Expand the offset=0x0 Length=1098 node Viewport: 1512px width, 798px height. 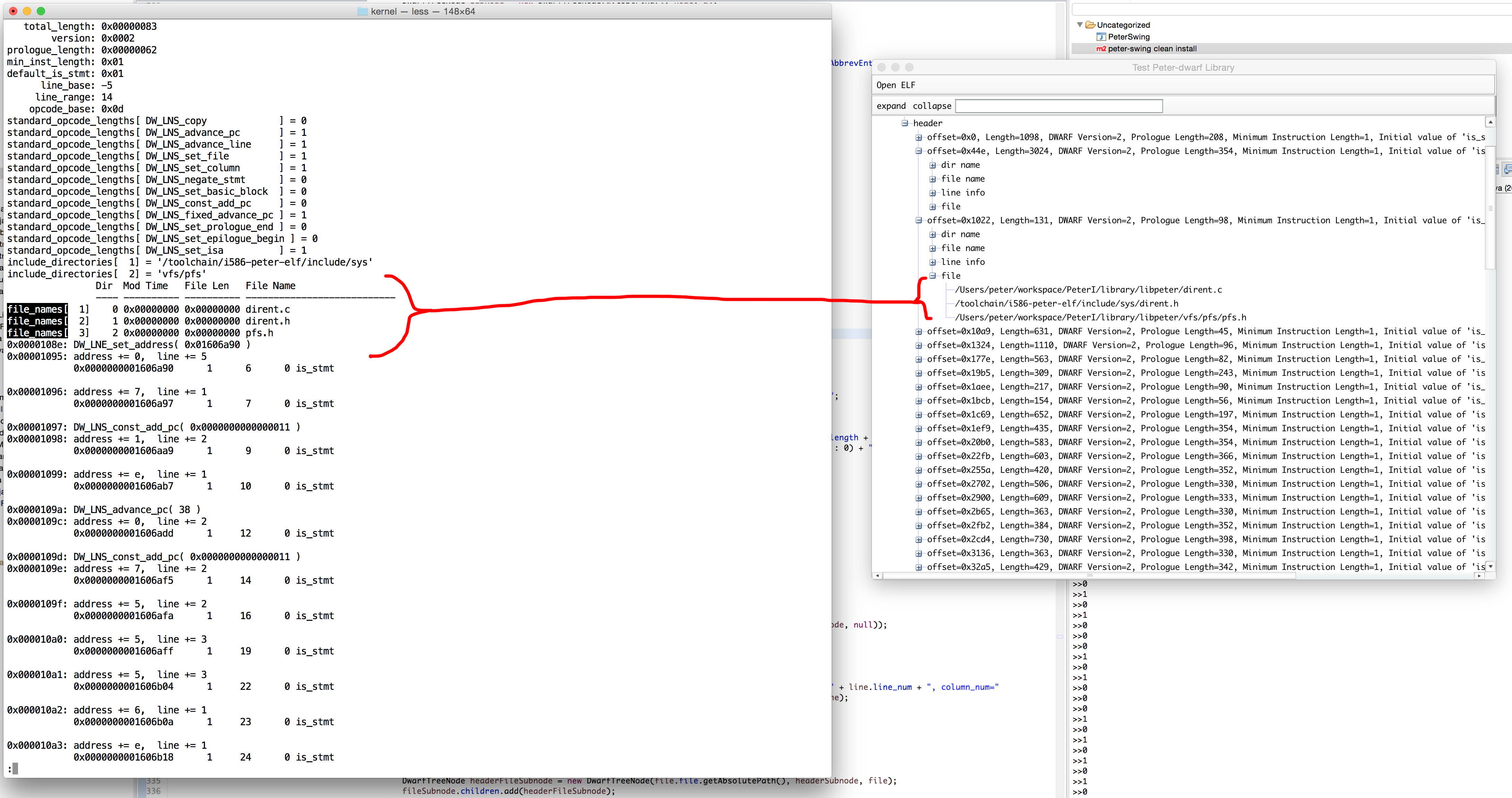coord(919,137)
